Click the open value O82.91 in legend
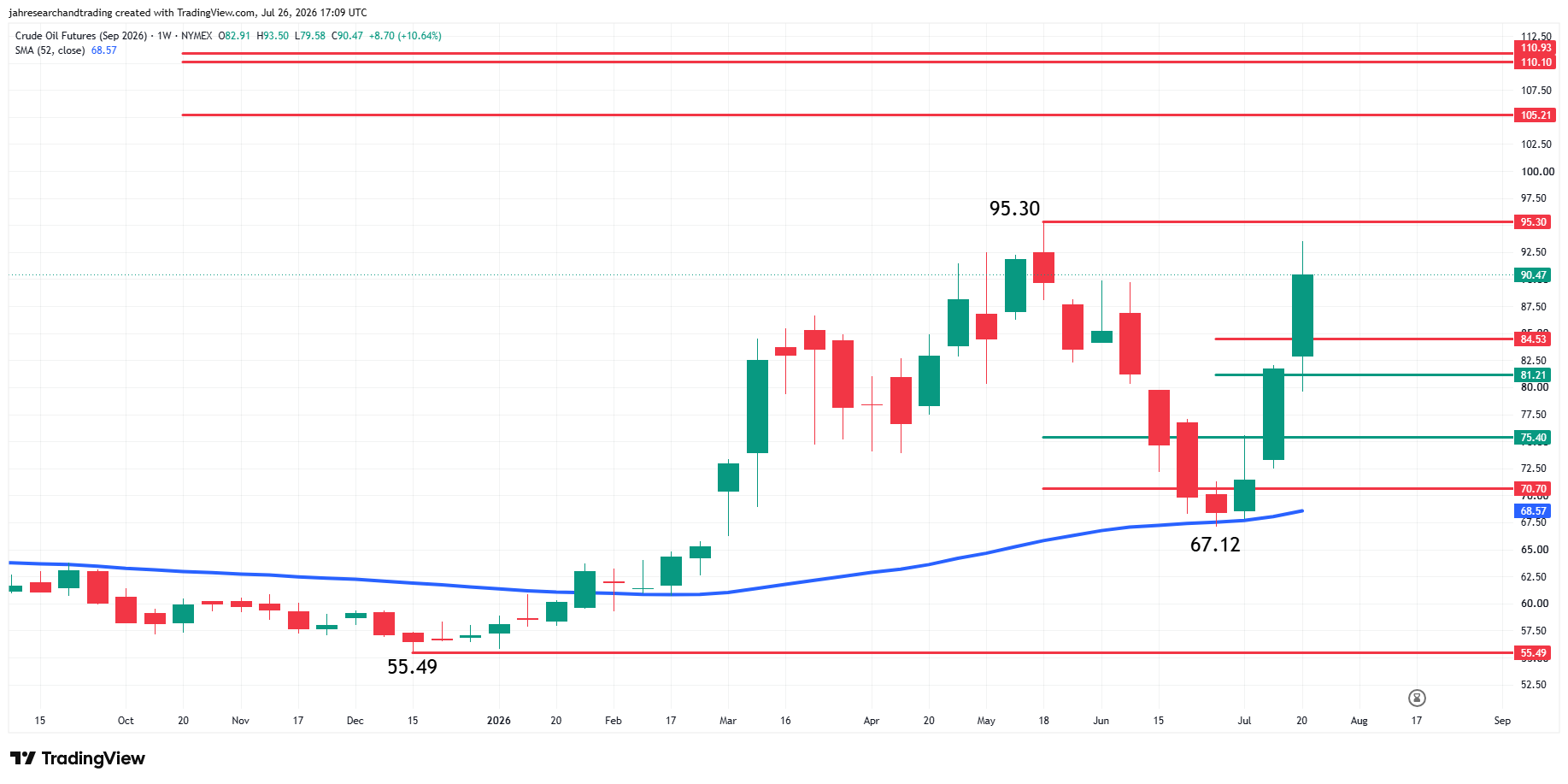The height and width of the screenshot is (784, 1568). click(234, 36)
